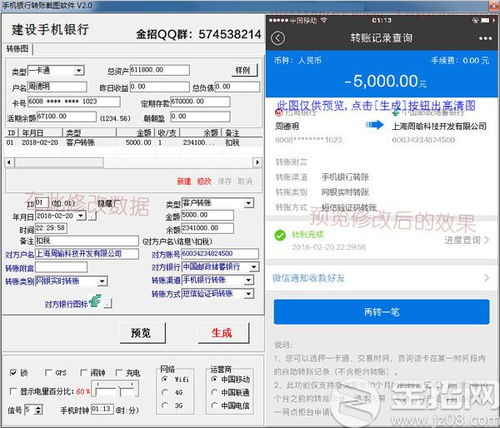500x428 pixels.
Task: Click the table horizontal scrollbar thumb
Action: [x=59, y=162]
